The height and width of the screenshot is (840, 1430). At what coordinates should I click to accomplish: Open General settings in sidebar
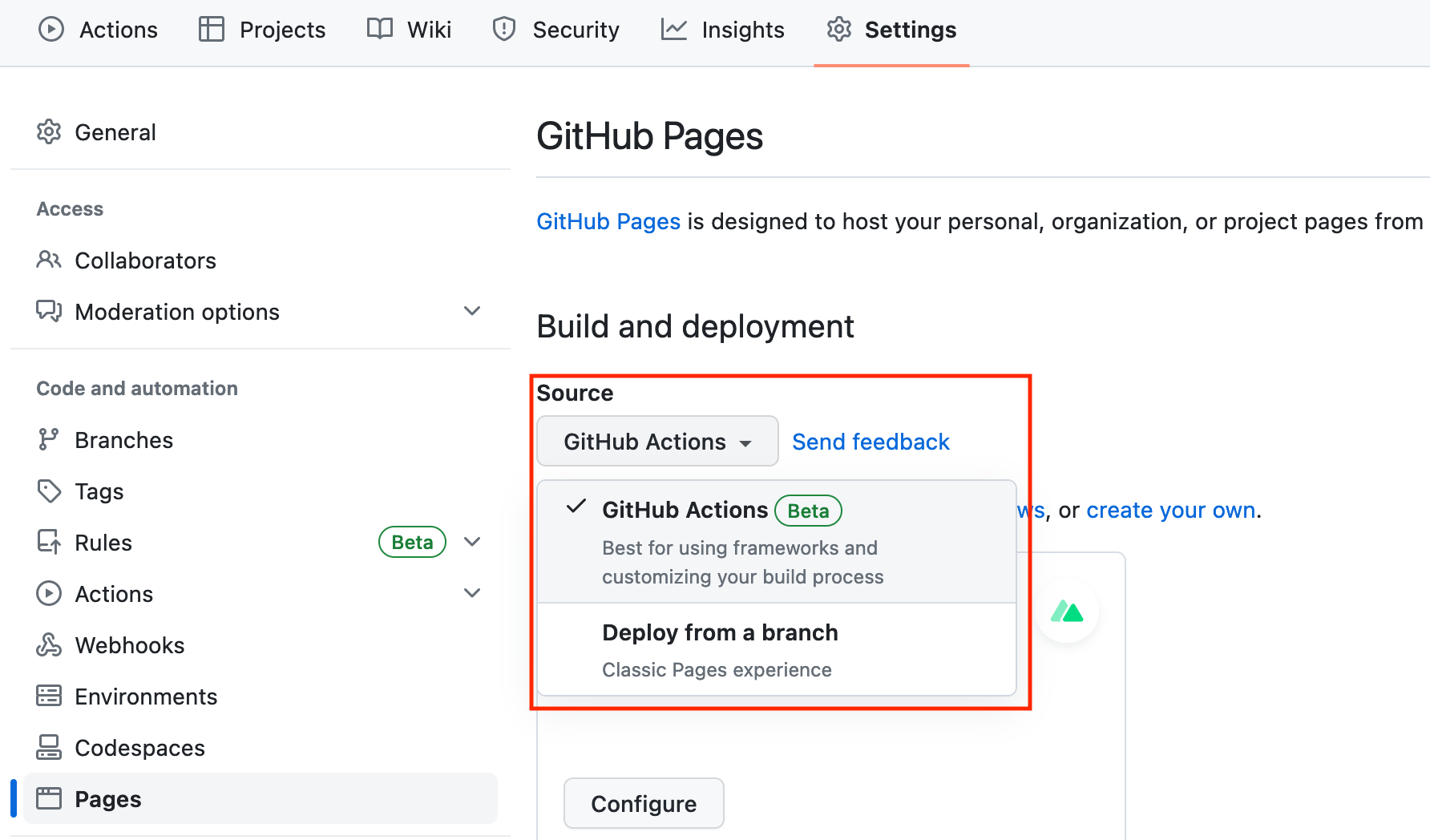(261, 132)
